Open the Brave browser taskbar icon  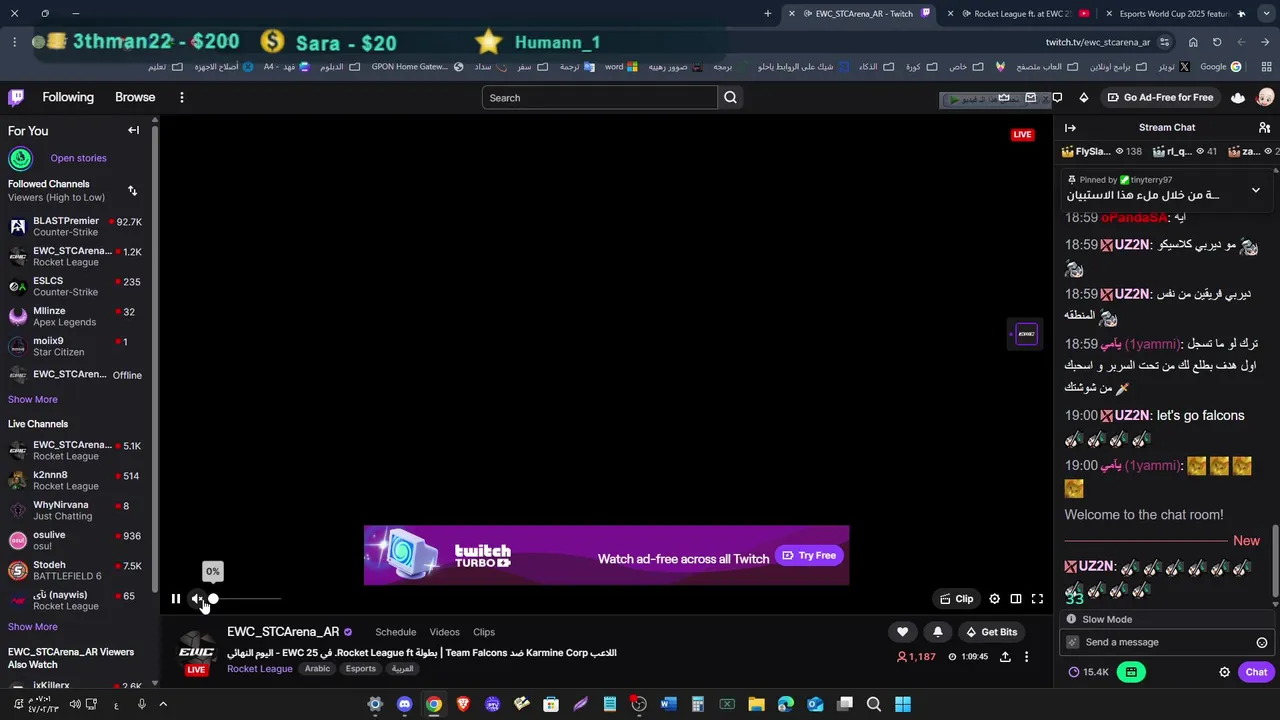tap(463, 704)
